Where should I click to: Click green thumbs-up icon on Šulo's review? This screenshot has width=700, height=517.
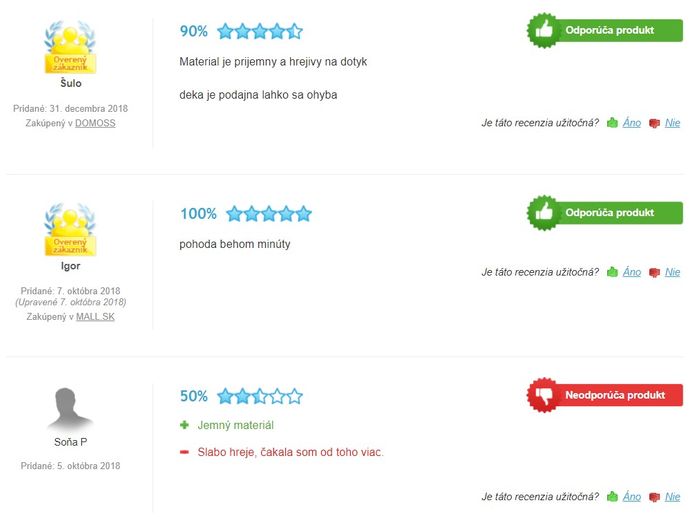coord(612,122)
